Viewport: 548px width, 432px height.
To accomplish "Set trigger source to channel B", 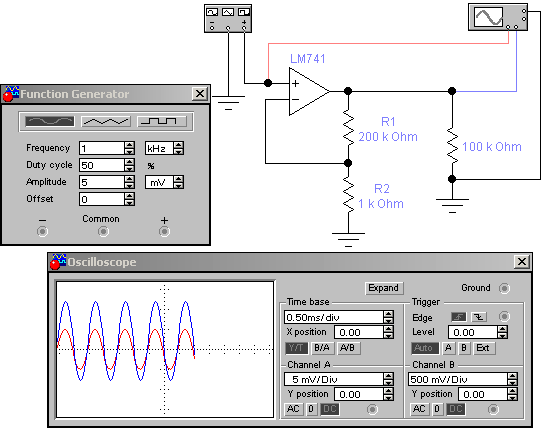I will tap(464, 348).
